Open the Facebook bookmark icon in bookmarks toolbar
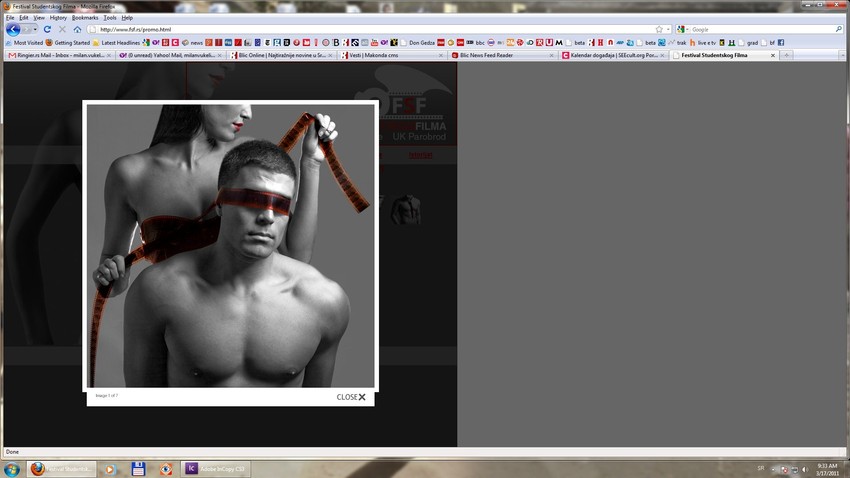Image resolution: width=850 pixels, height=478 pixels. [x=781, y=43]
